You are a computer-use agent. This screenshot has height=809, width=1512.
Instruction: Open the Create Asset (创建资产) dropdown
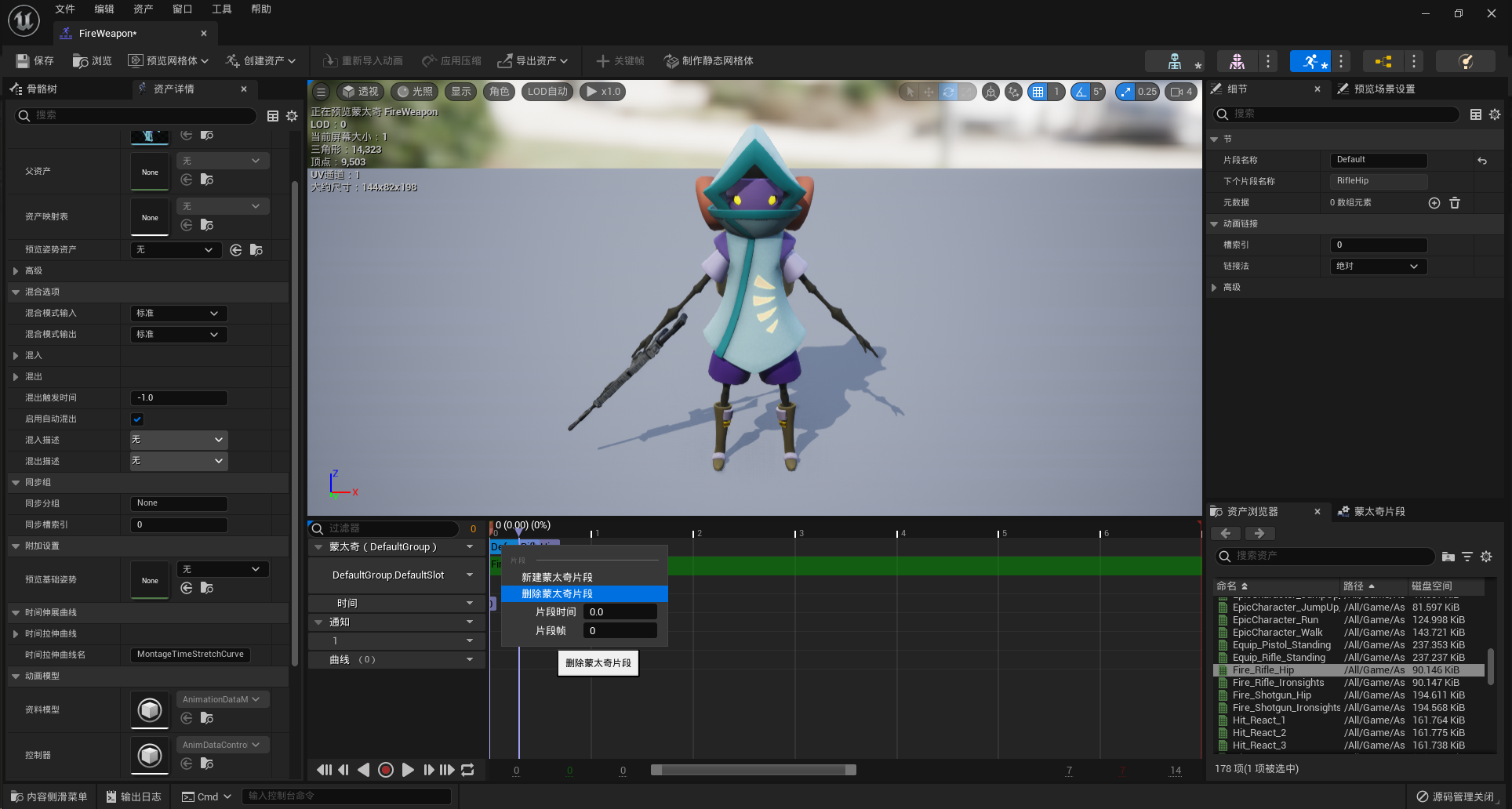260,60
